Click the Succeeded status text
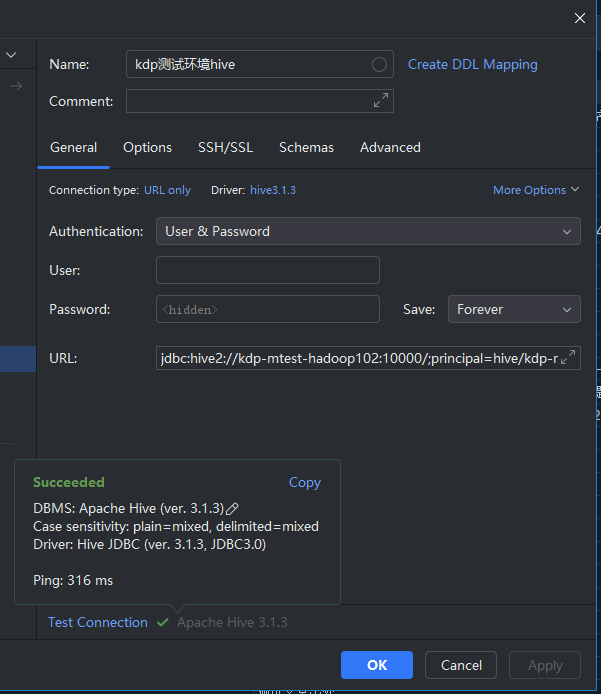Image resolution: width=601 pixels, height=694 pixels. 69,482
